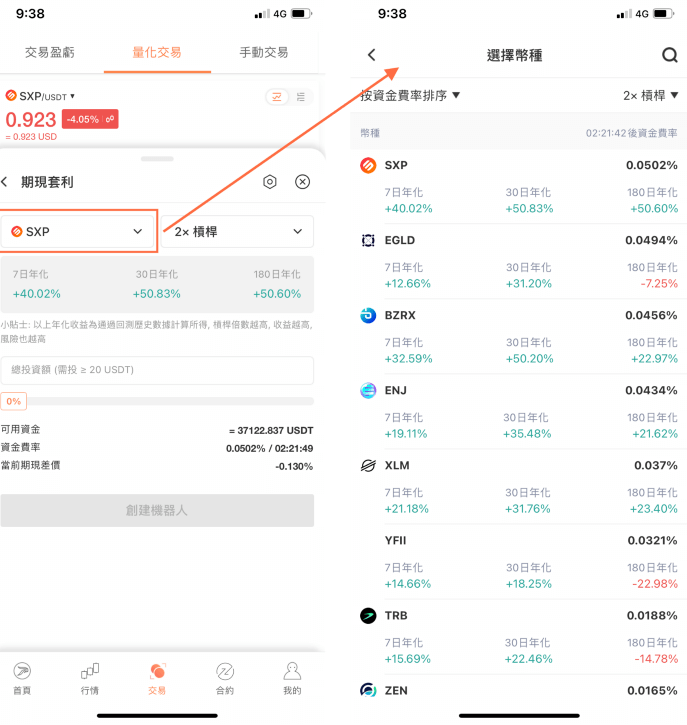Toggle chart view icon next to price
Image resolution: width=687 pixels, height=725 pixels.
coord(277,97)
